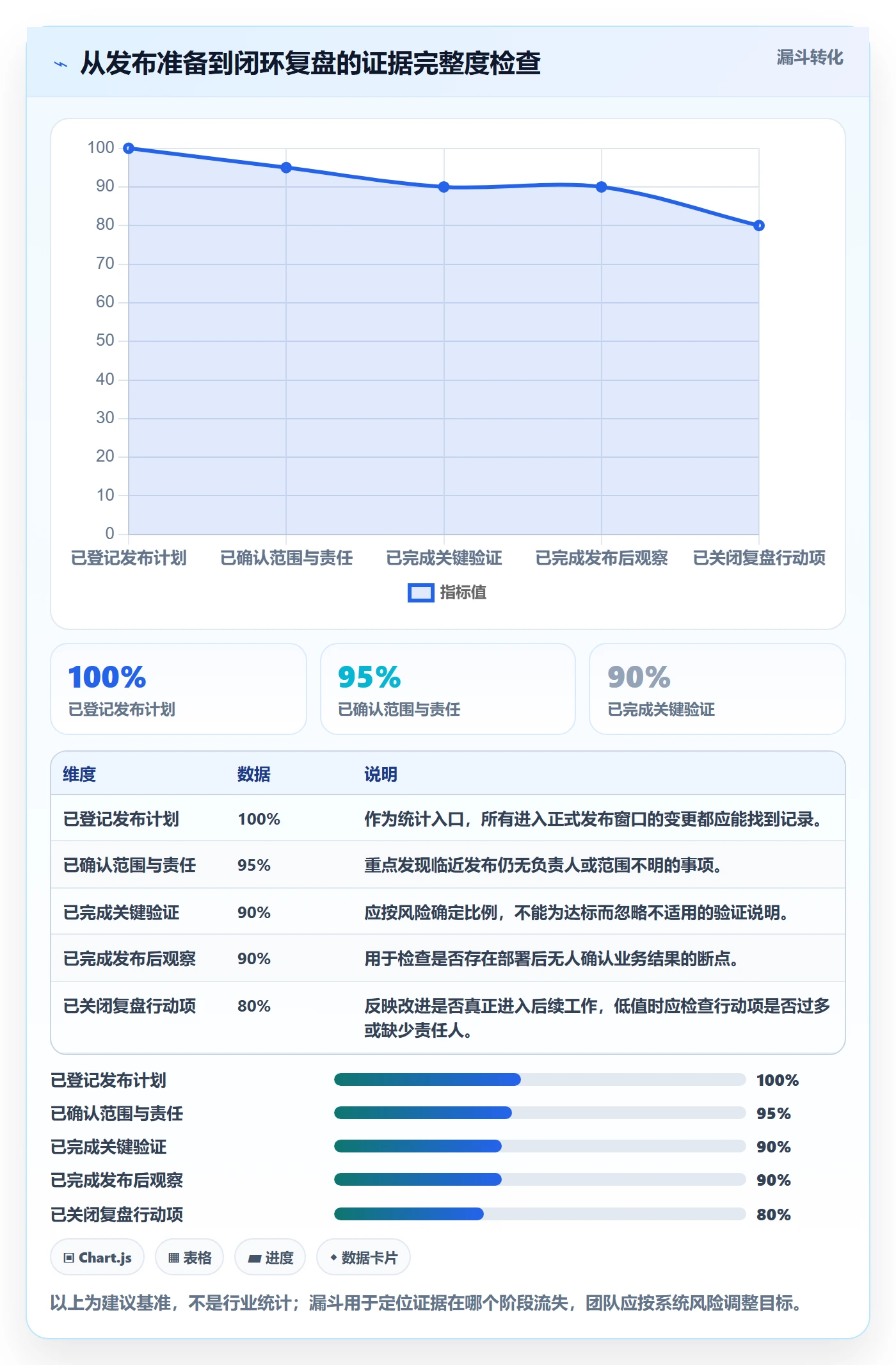Click the chart data point at 已完成关键验证
This screenshot has width=896, height=1365.
pyautogui.click(x=444, y=187)
